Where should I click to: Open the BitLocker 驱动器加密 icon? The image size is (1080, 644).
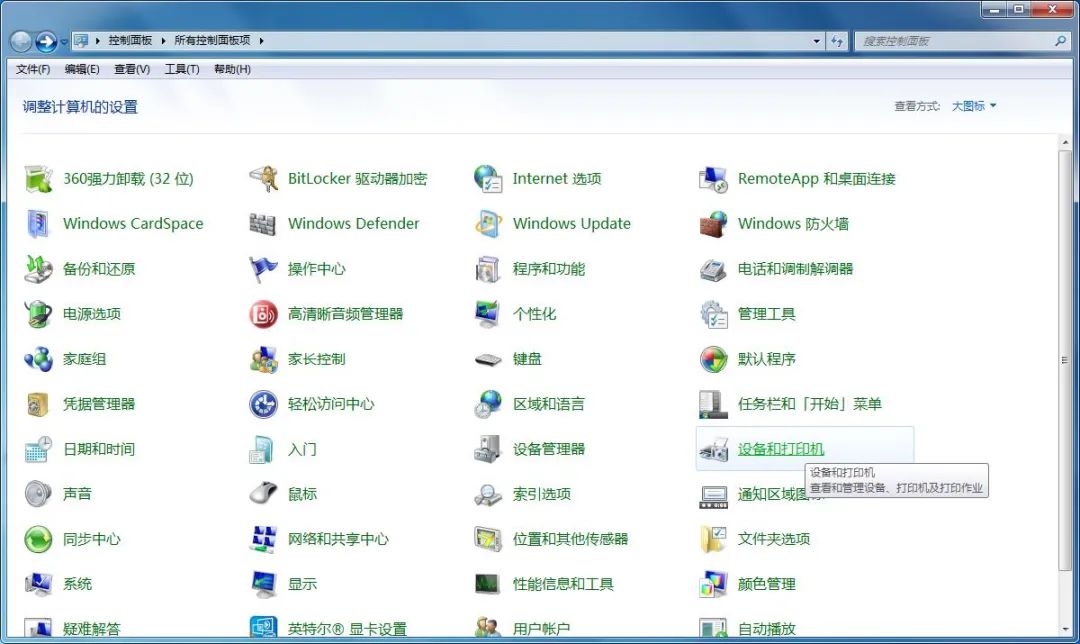(x=263, y=179)
